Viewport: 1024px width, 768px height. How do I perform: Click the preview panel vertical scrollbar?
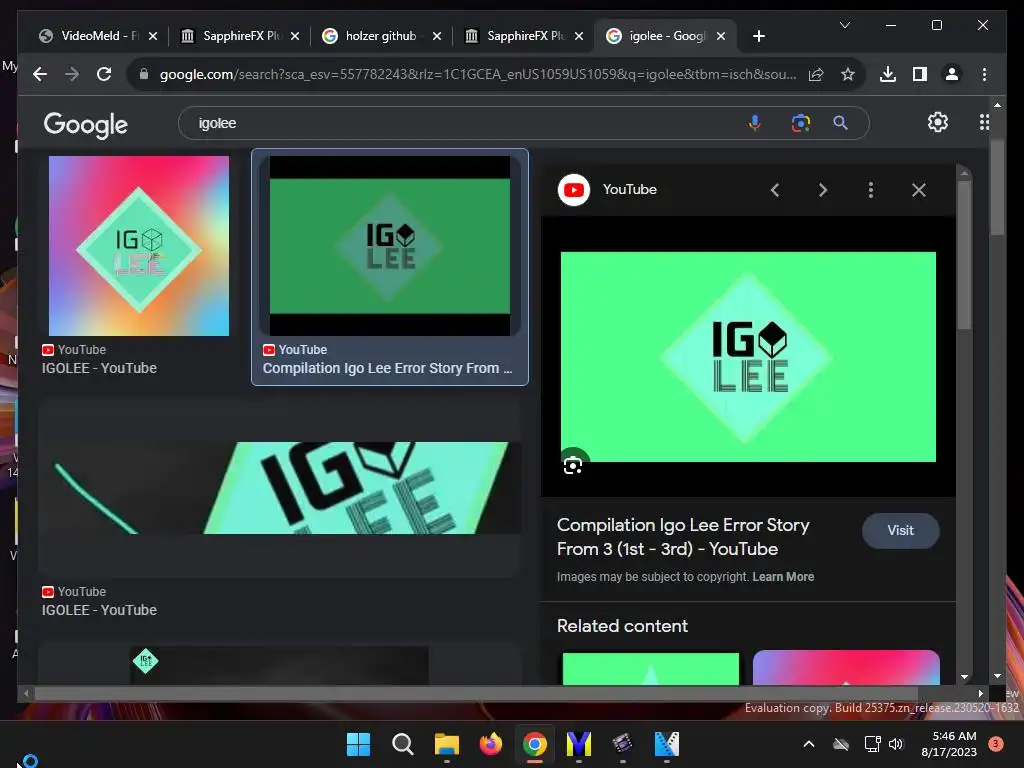pyautogui.click(x=964, y=255)
